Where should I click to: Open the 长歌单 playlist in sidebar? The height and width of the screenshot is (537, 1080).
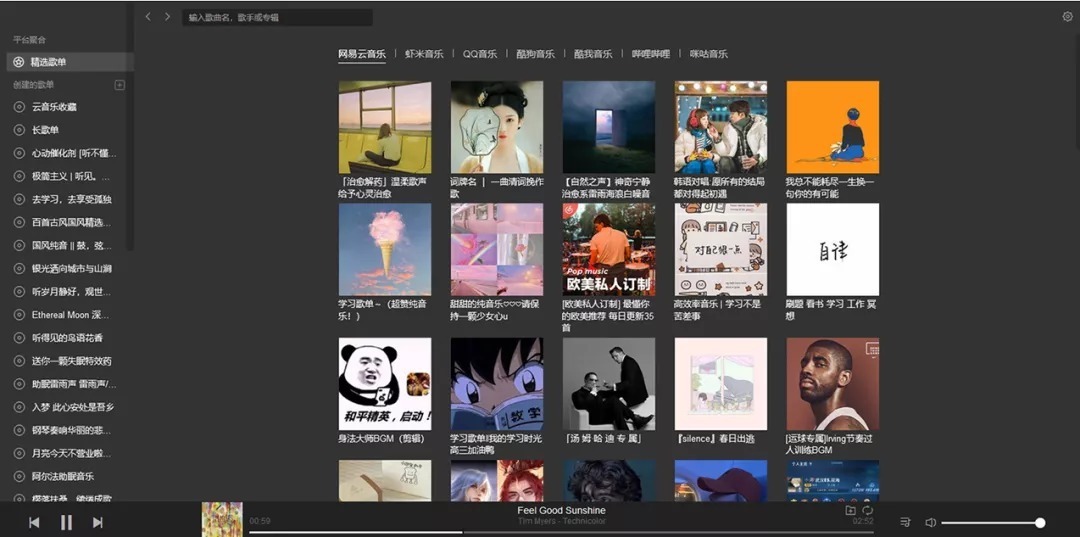pos(45,130)
